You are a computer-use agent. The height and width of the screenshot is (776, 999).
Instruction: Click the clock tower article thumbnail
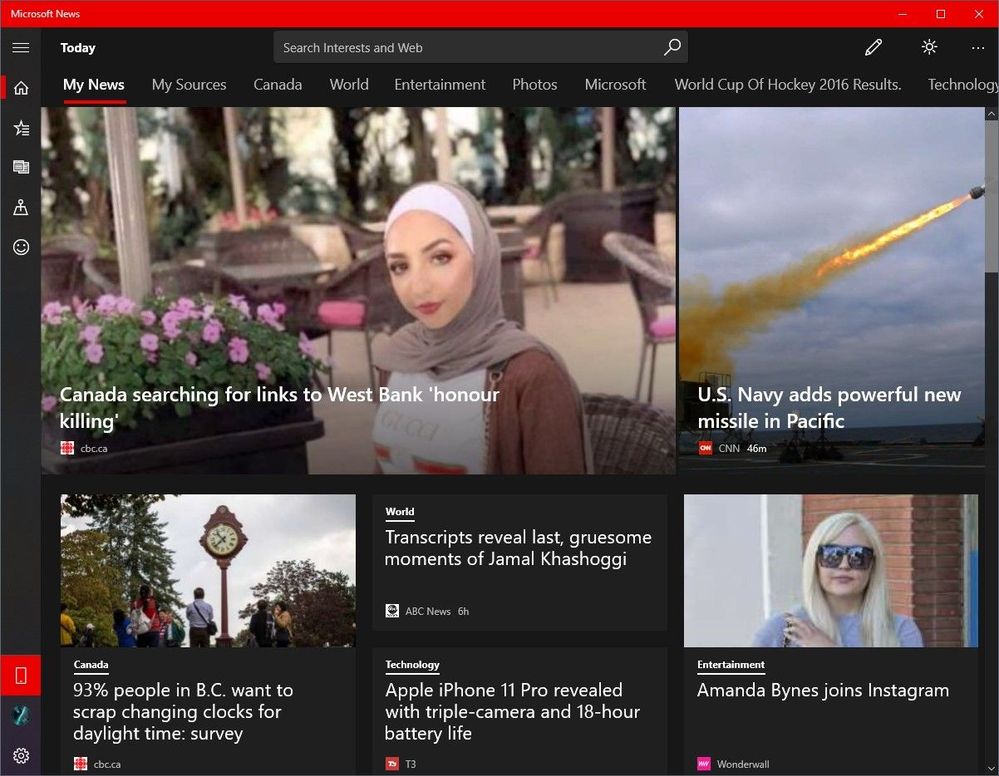tap(208, 571)
